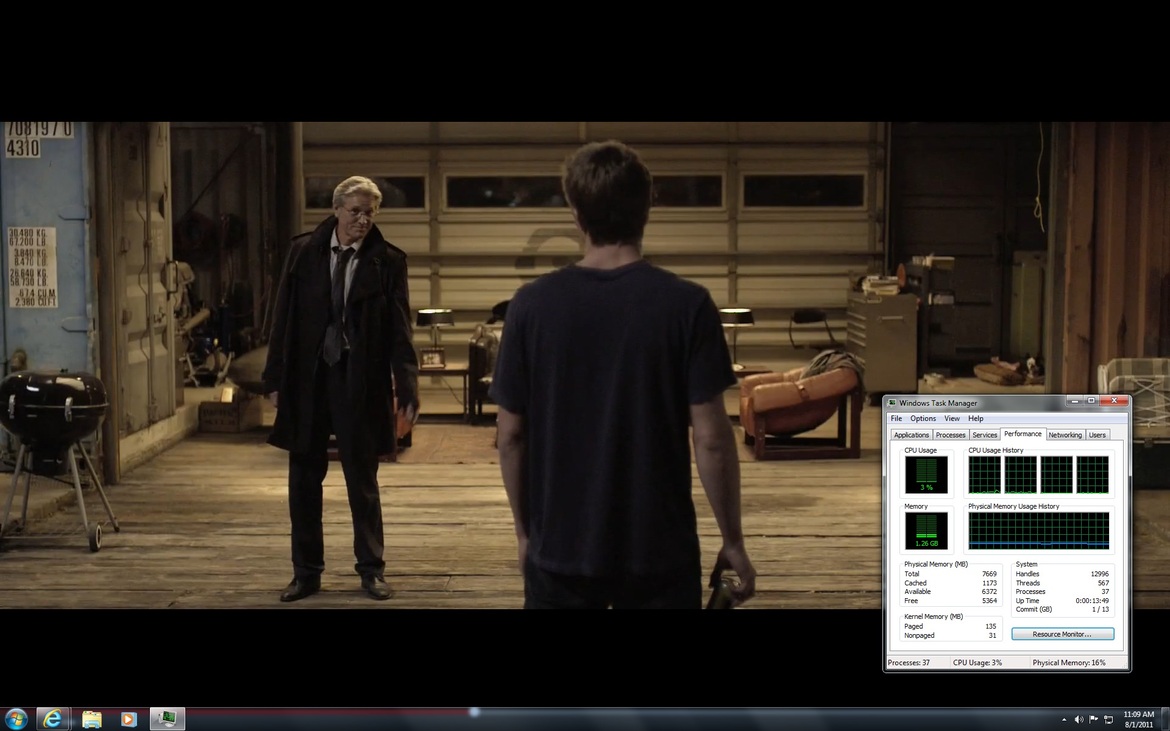Click the 'Physical Memory (MB)' group label

[x=936, y=565]
